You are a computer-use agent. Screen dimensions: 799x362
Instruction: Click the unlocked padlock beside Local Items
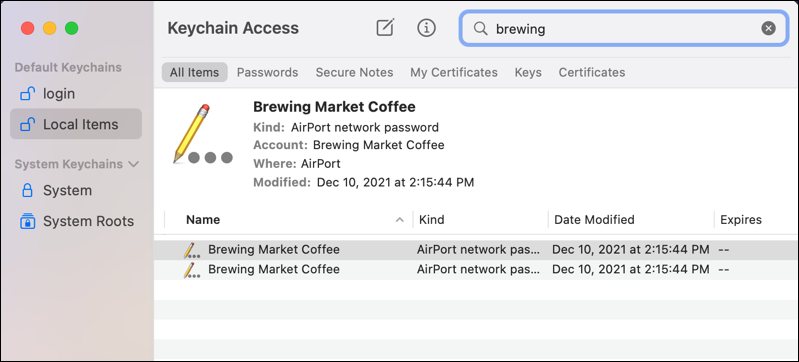[27, 124]
